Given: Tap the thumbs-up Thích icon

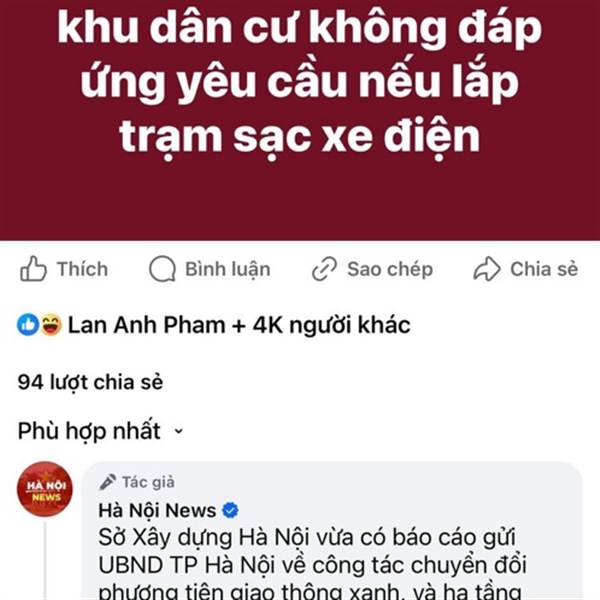Looking at the screenshot, I should (33, 269).
